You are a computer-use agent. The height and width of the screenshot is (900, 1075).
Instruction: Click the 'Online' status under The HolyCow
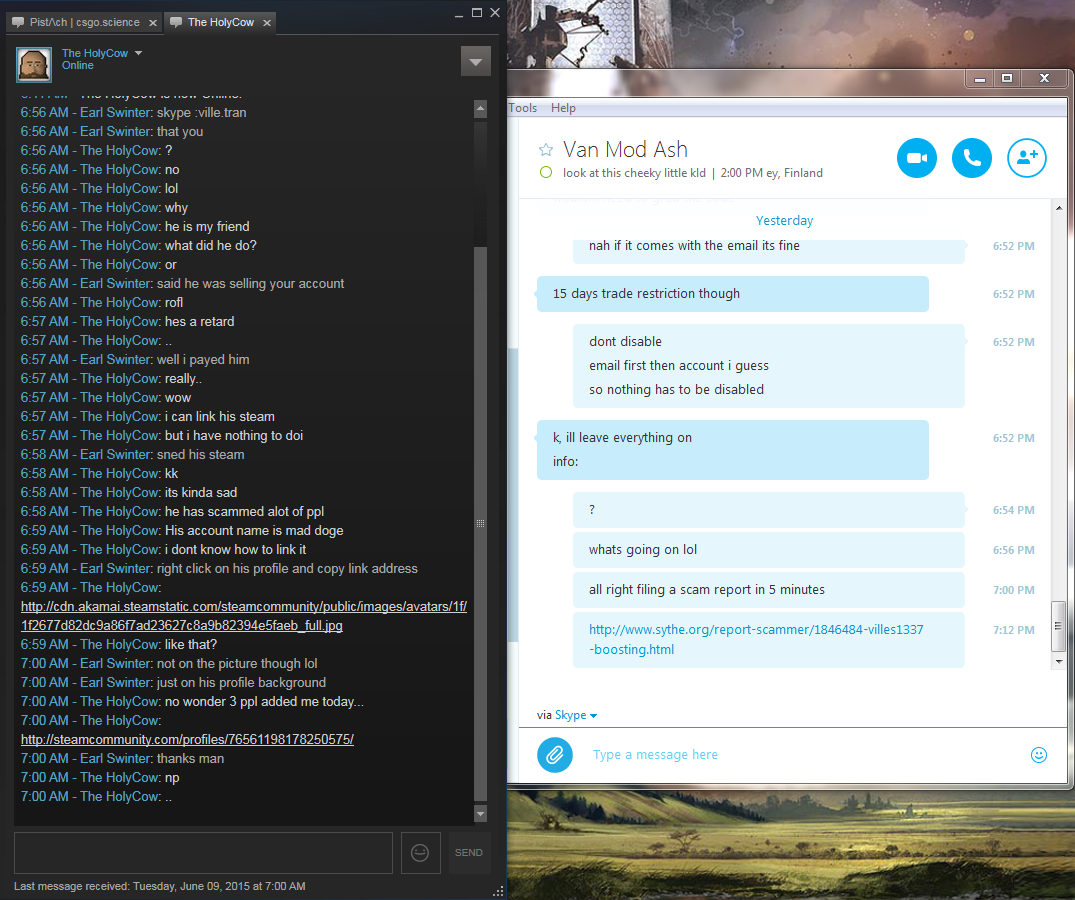pos(77,66)
